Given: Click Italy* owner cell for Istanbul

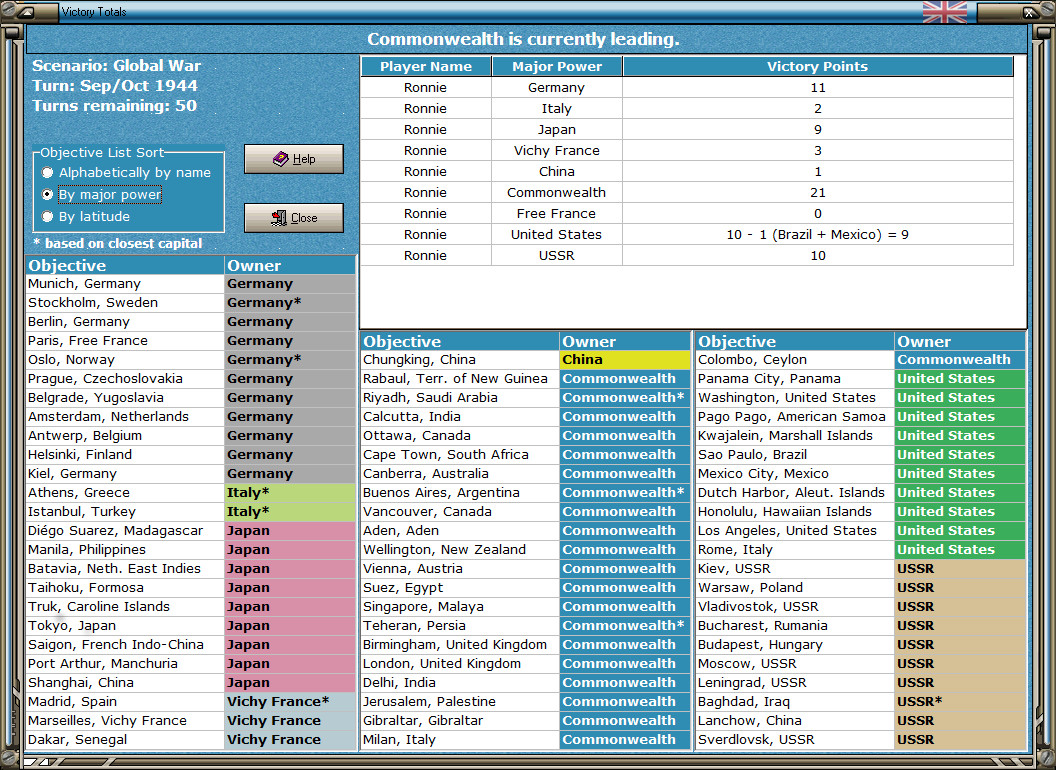Looking at the screenshot, I should pos(290,511).
